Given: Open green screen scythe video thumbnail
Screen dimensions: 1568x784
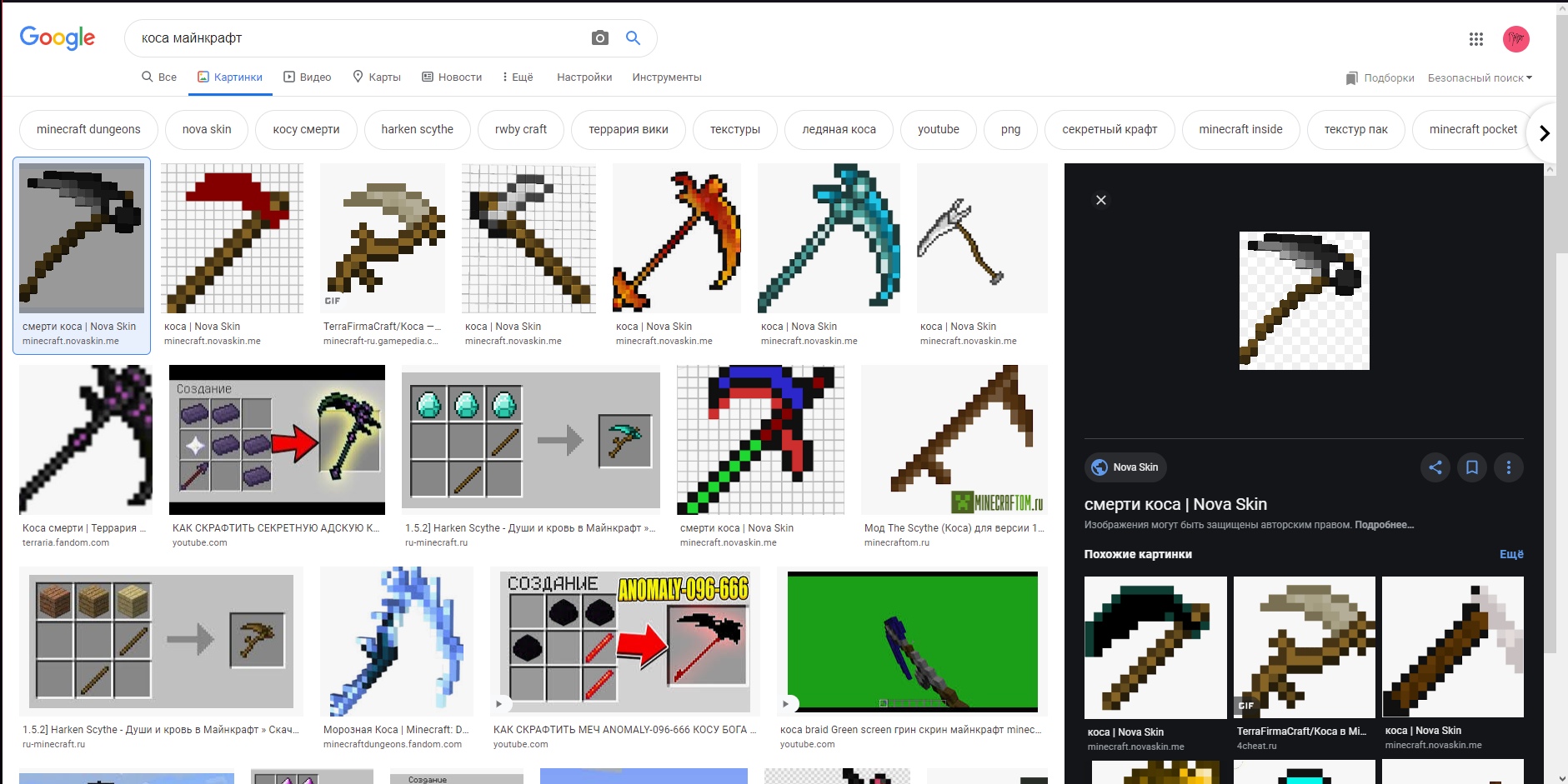Looking at the screenshot, I should [x=912, y=642].
